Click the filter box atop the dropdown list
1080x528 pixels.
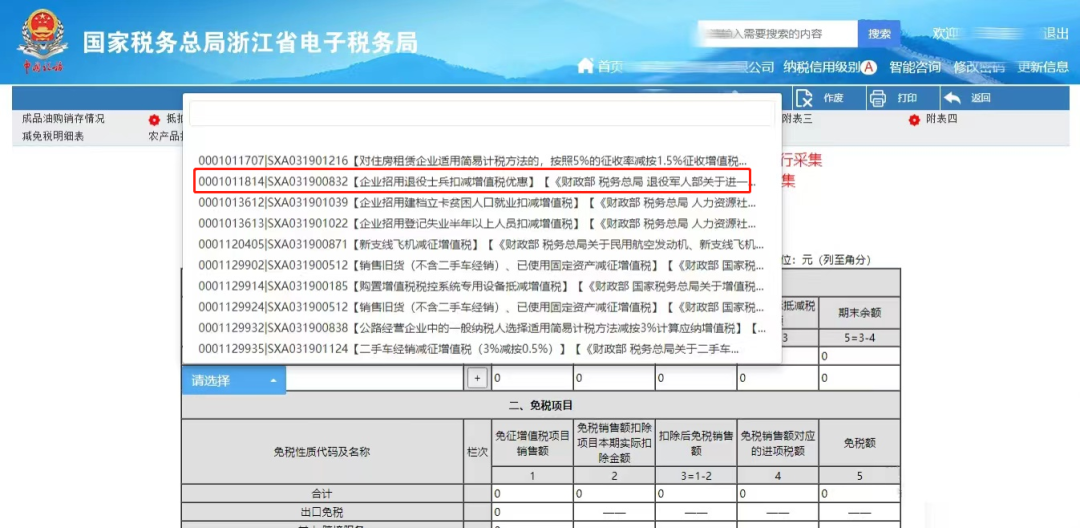[x=482, y=114]
